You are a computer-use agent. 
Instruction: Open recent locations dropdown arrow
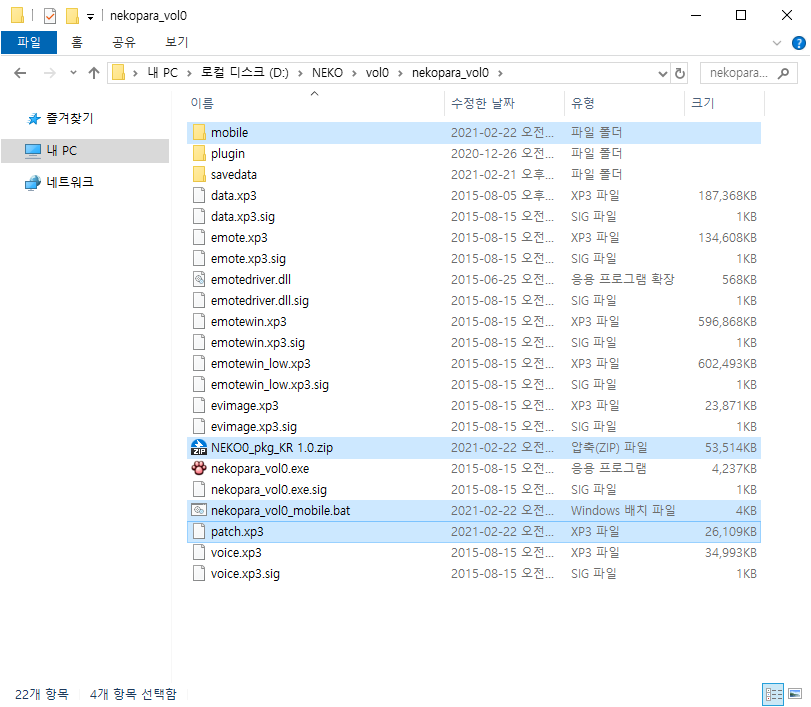click(73, 73)
